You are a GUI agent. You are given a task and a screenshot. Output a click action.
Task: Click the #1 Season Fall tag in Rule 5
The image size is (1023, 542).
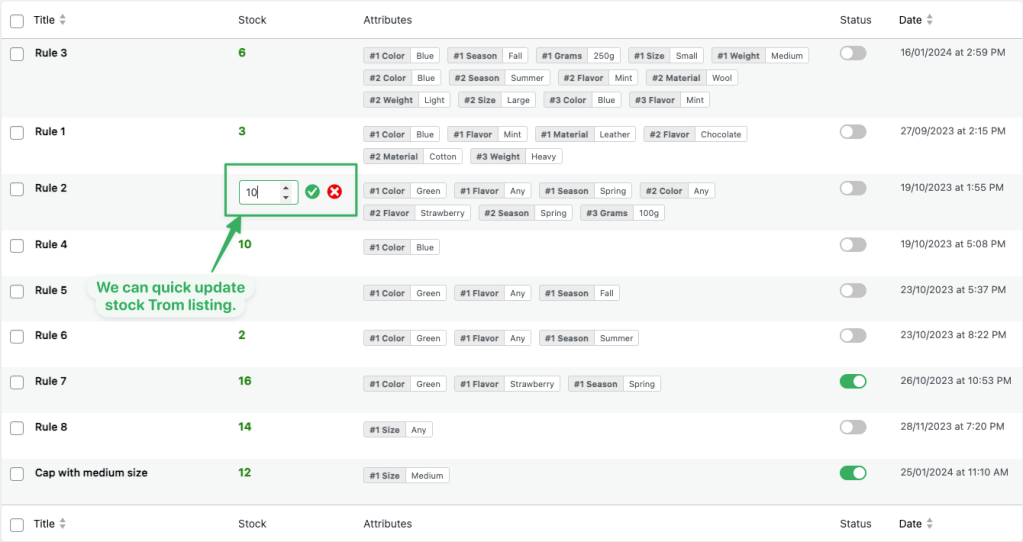point(579,294)
